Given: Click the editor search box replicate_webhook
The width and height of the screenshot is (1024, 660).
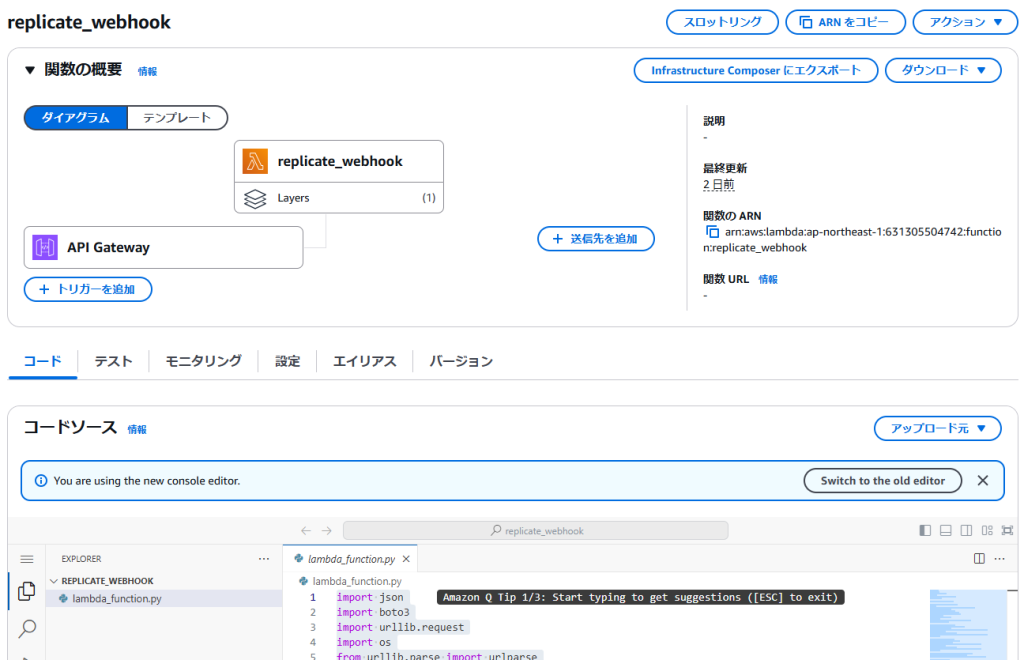Looking at the screenshot, I should coord(535,531).
